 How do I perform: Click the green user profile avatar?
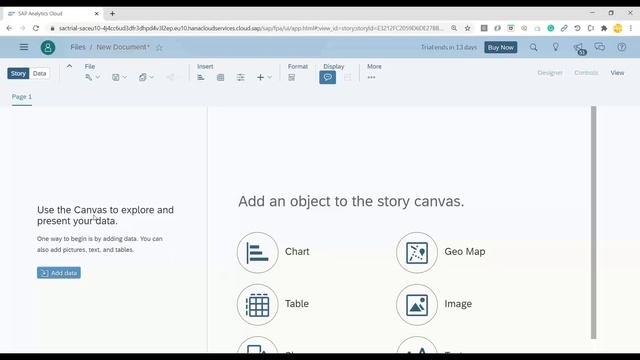[48, 48]
